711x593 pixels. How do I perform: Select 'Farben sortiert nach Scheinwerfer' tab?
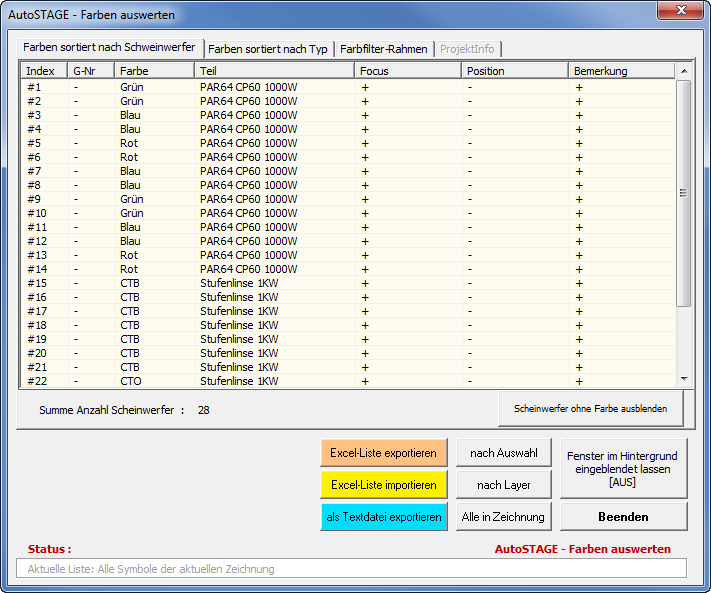pyautogui.click(x=109, y=48)
